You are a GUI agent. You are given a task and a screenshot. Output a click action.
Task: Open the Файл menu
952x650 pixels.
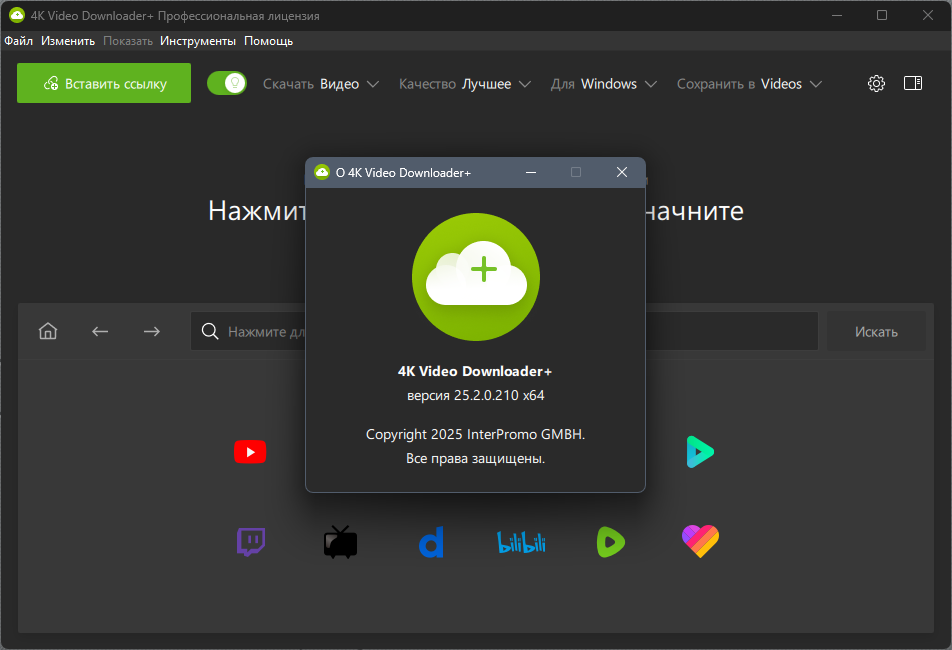pyautogui.click(x=19, y=41)
